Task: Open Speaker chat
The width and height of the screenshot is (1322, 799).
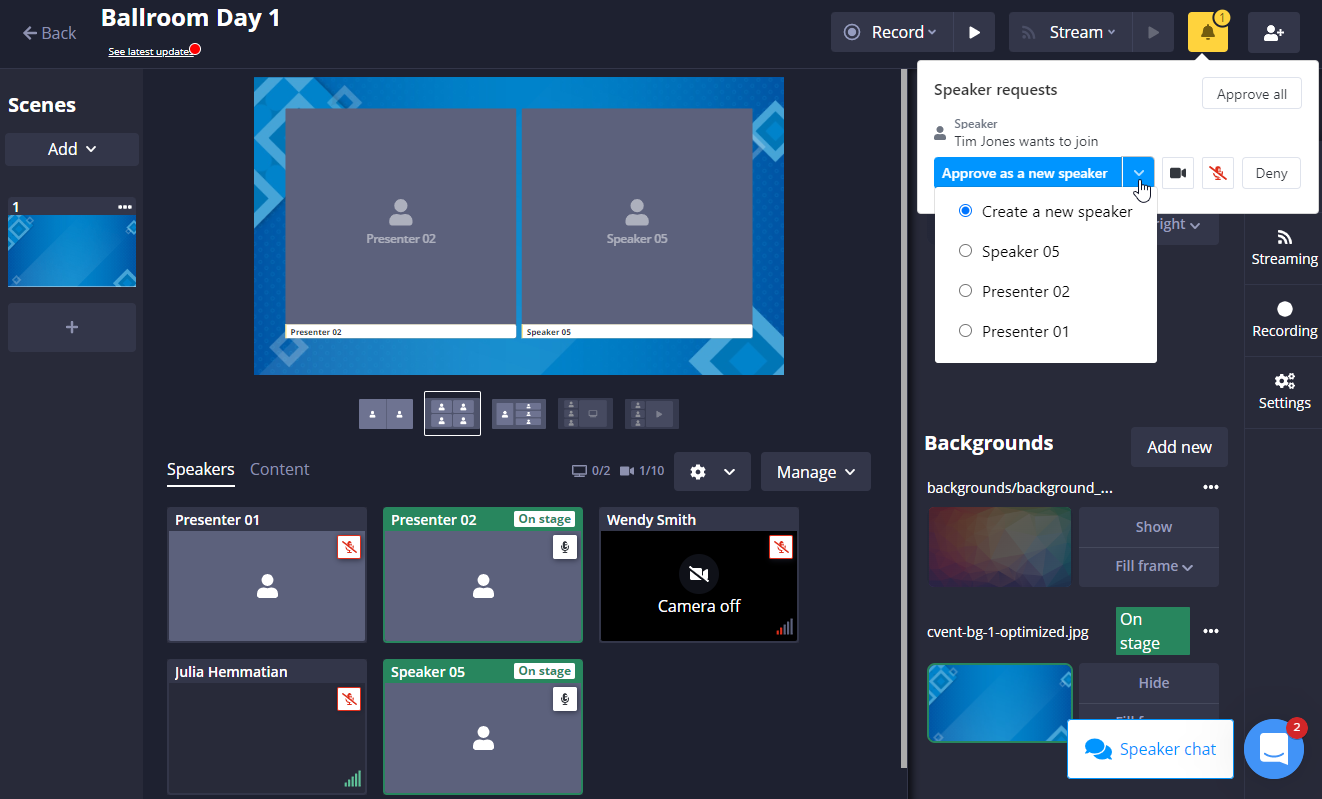Action: pos(1150,749)
